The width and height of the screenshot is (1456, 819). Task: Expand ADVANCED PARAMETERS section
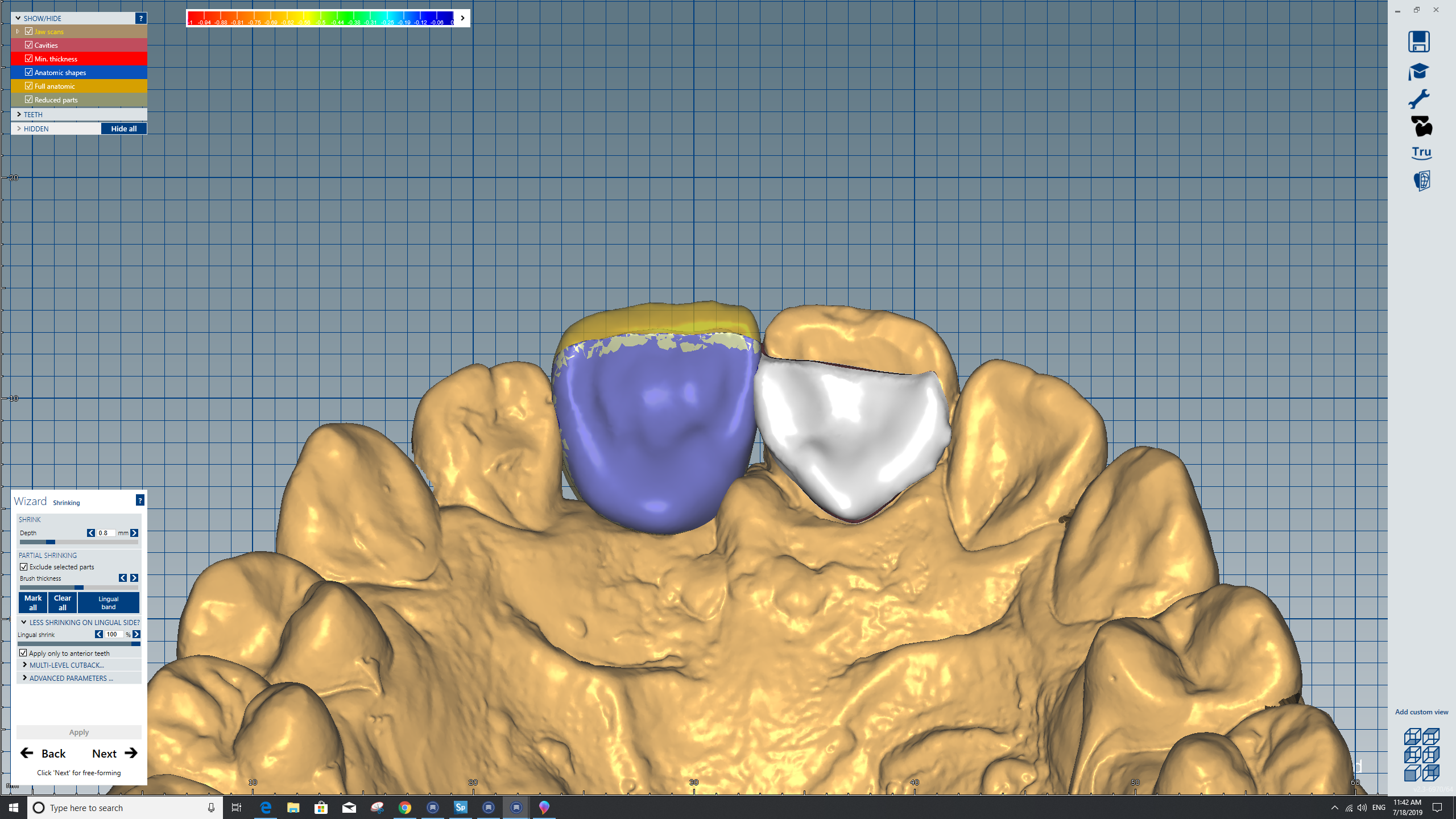(x=71, y=678)
